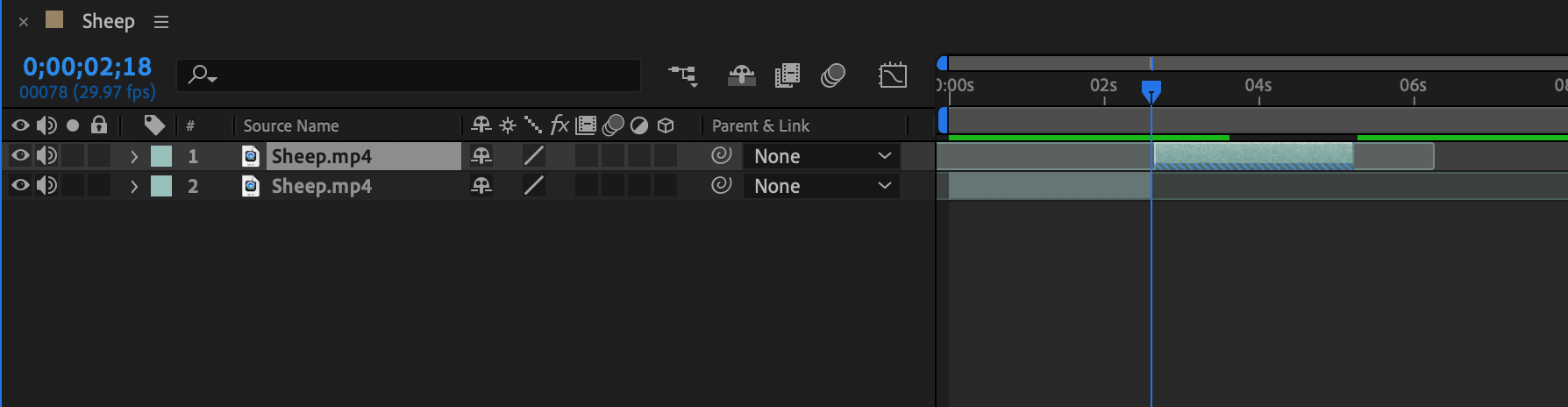Select the Sheep composition tab
1568x407 pixels.
tap(108, 22)
